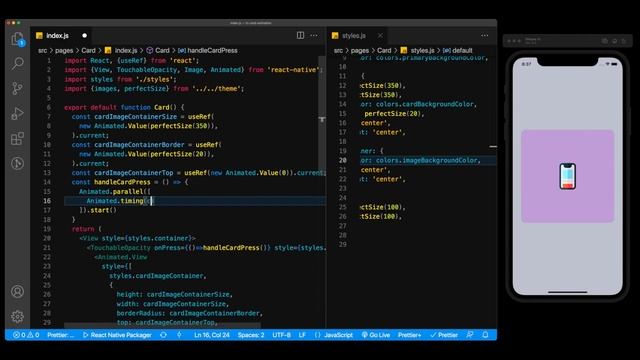Click the Split Editor Right icon

[x=300, y=36]
